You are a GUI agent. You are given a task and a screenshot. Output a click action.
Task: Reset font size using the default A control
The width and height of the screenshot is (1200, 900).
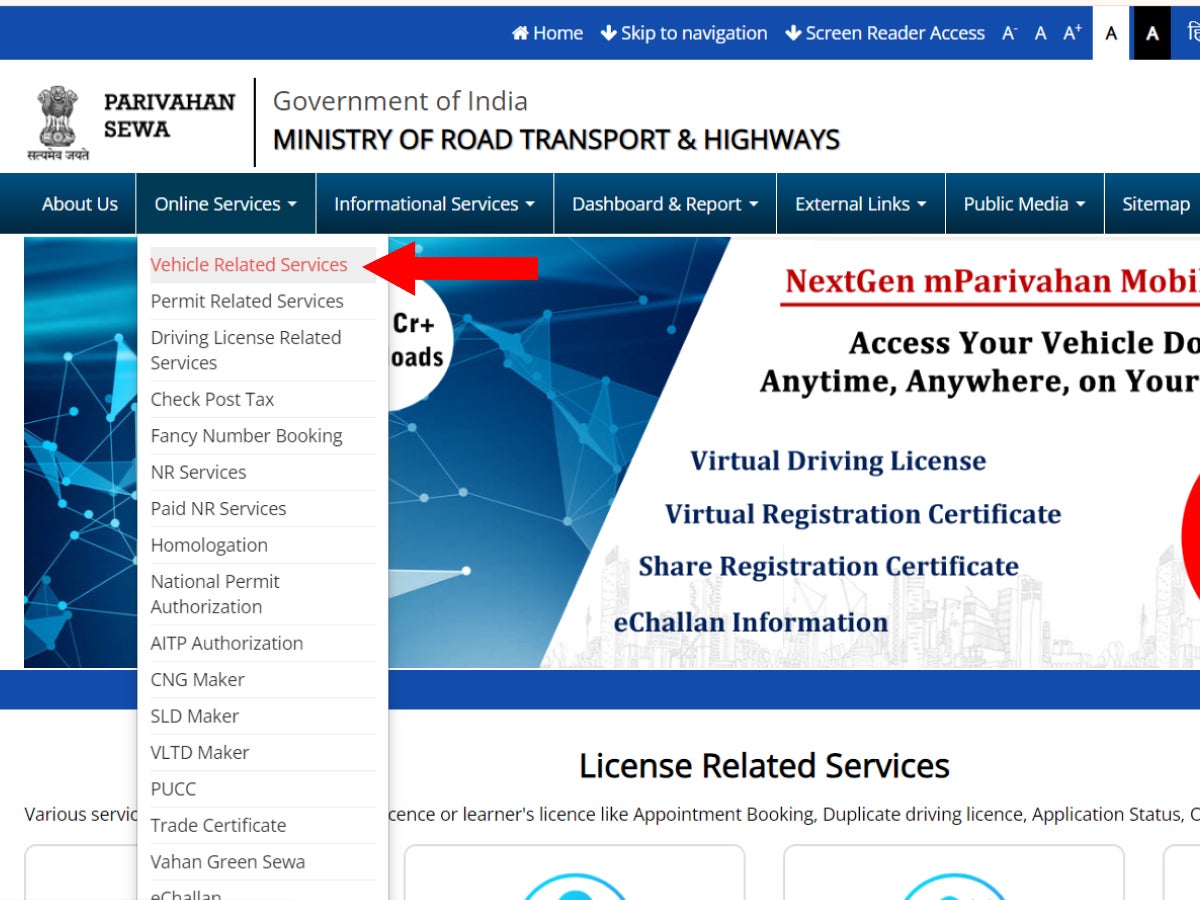[x=1040, y=32]
